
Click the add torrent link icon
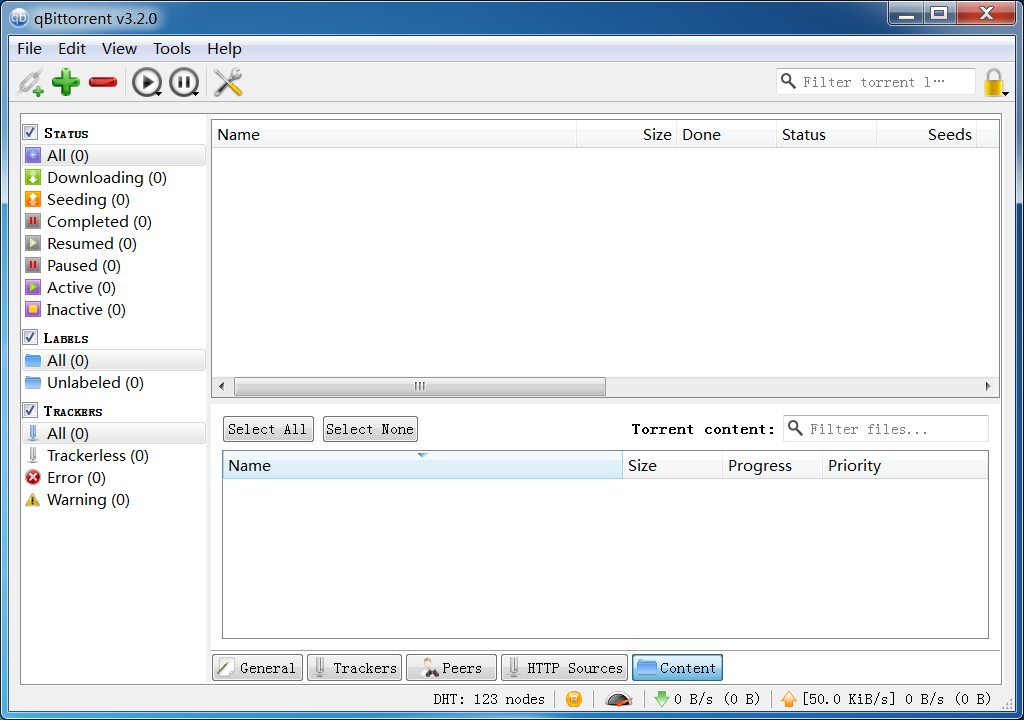coord(31,83)
